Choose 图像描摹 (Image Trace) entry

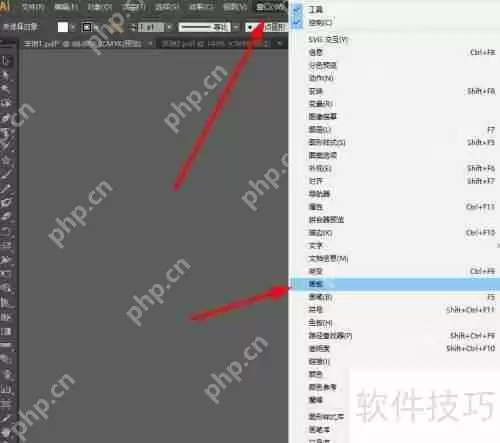(394, 116)
